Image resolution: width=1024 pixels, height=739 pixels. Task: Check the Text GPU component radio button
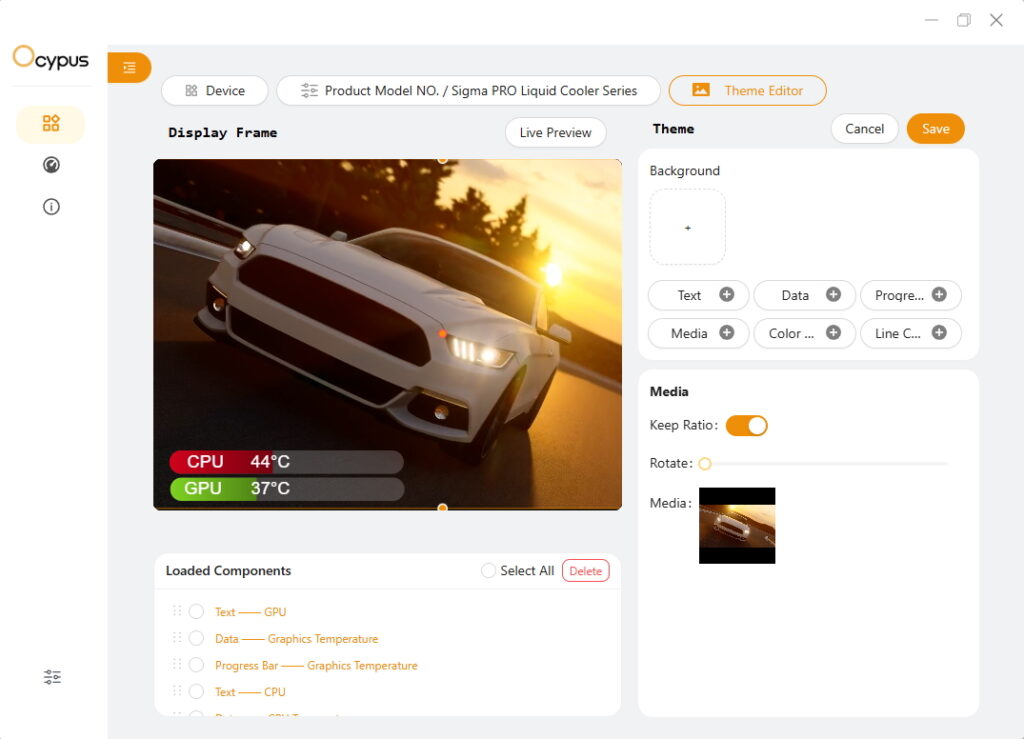(x=196, y=612)
